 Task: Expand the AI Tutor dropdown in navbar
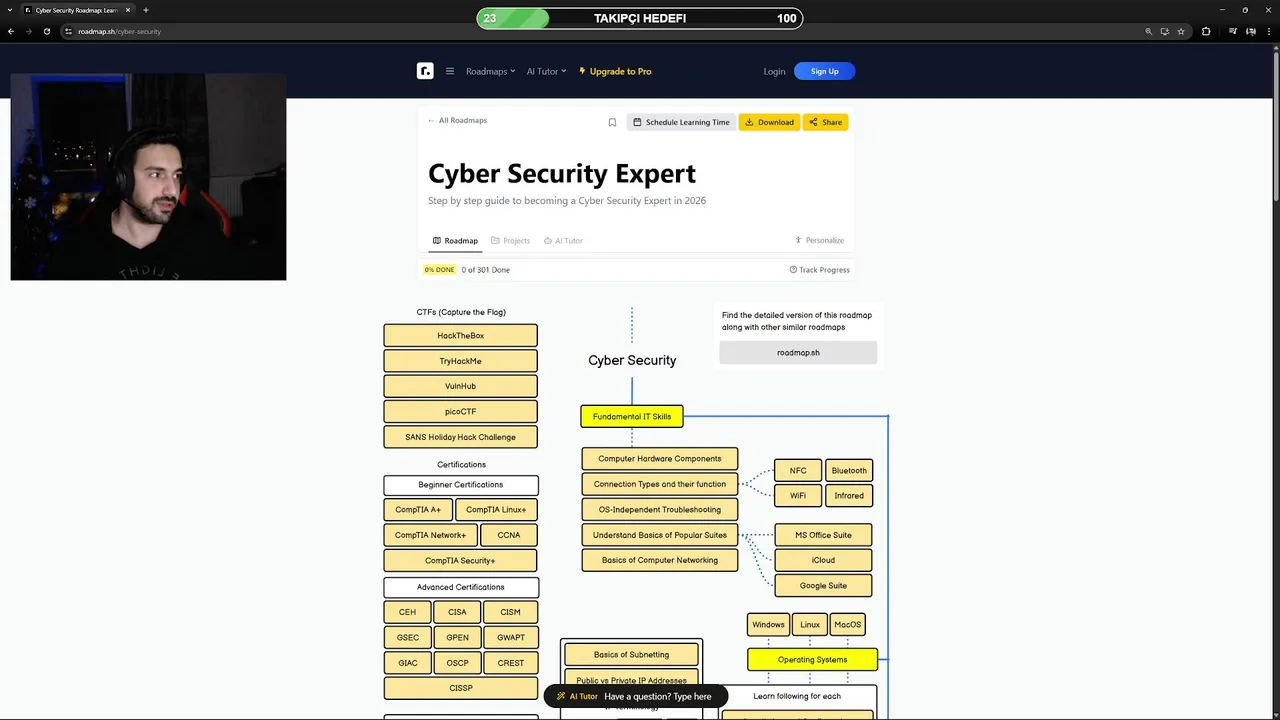(546, 71)
